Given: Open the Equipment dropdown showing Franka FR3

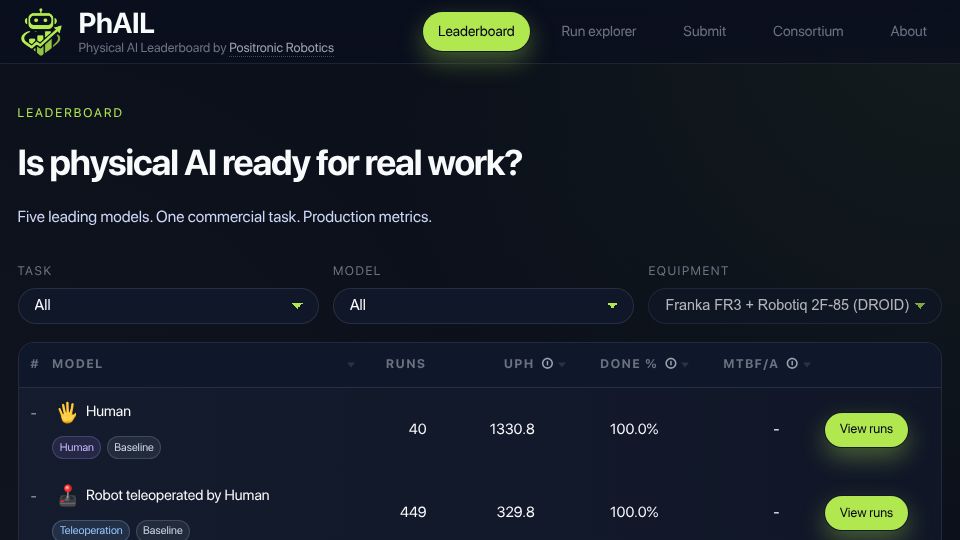Looking at the screenshot, I should 794,306.
